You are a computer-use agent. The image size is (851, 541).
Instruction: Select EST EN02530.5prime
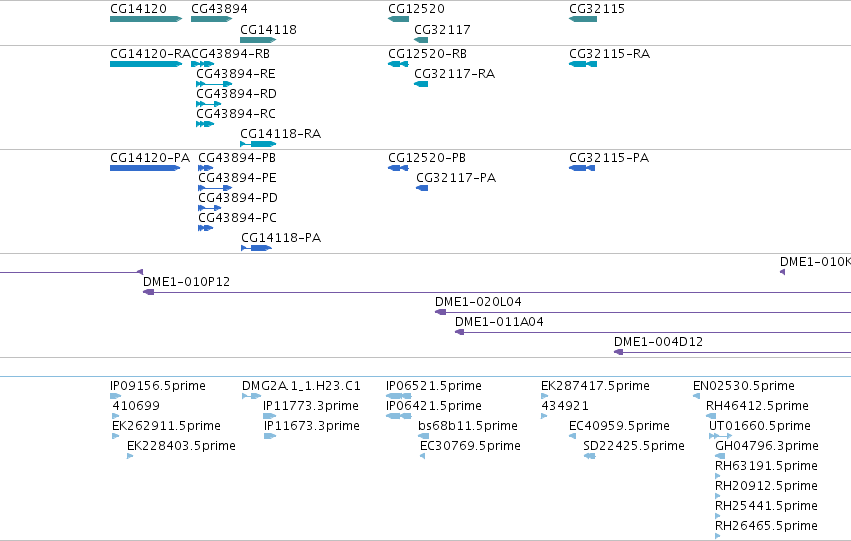point(696,397)
